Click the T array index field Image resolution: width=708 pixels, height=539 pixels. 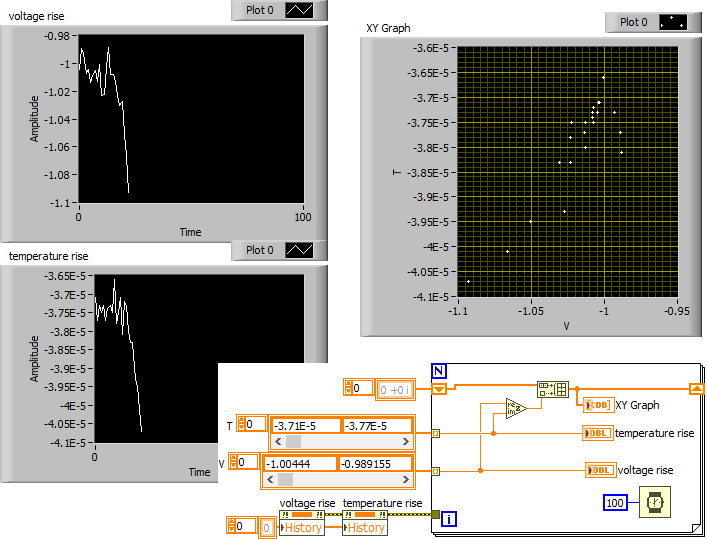click(255, 424)
